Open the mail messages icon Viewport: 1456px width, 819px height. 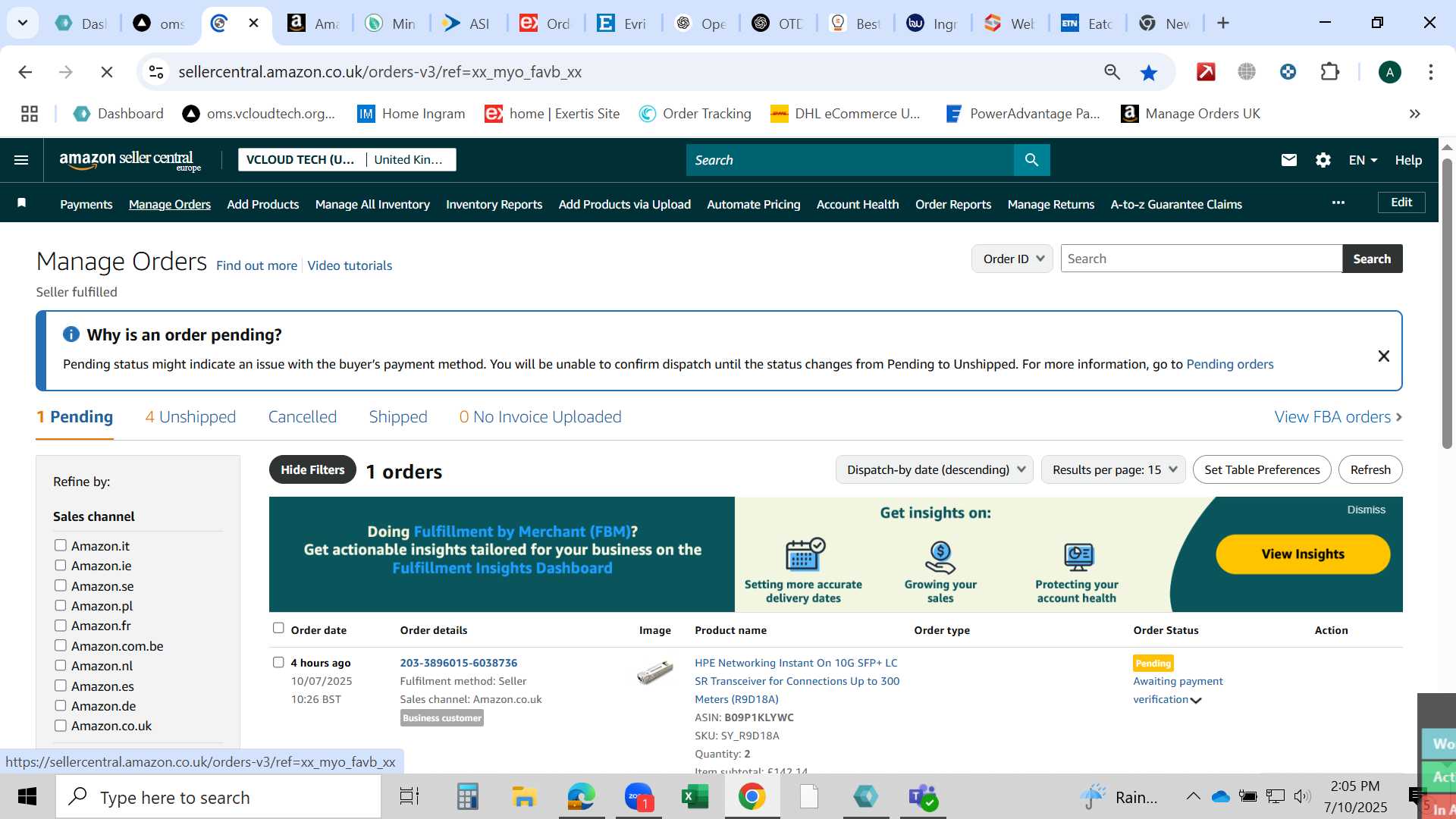[x=1288, y=160]
